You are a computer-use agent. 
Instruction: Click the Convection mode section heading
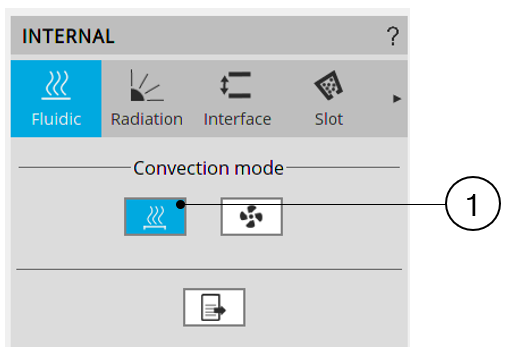(x=208, y=168)
